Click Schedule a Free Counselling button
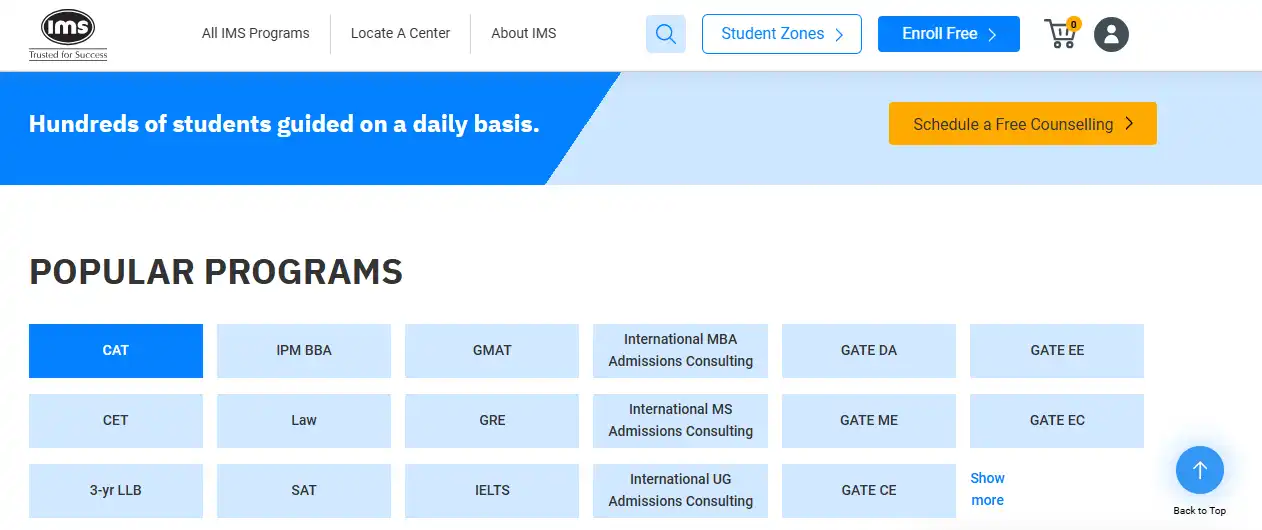Viewport: 1262px width, 530px height. (1023, 124)
